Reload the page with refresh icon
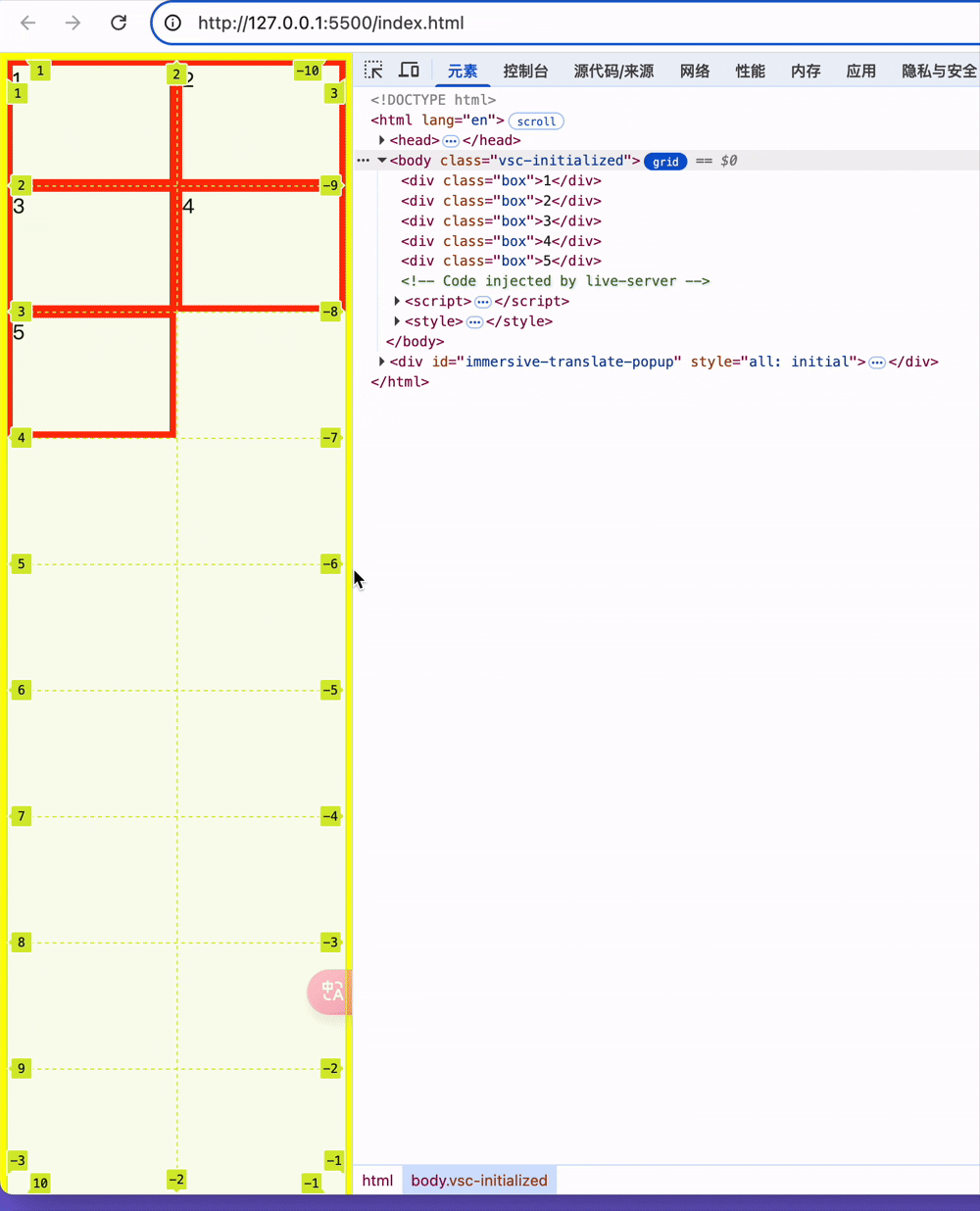This screenshot has height=1211, width=980. [x=119, y=23]
